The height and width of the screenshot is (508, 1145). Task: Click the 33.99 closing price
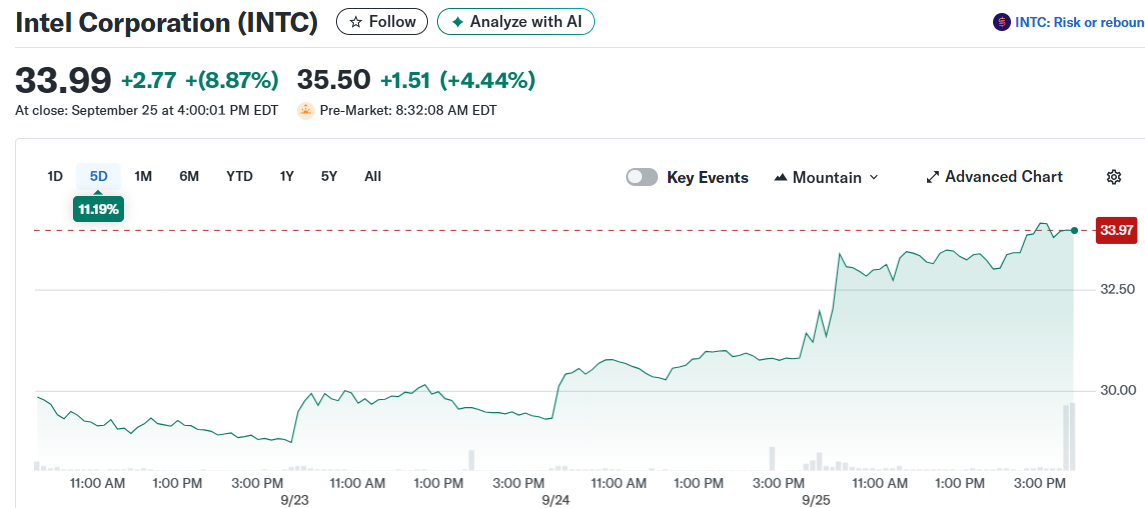point(64,80)
